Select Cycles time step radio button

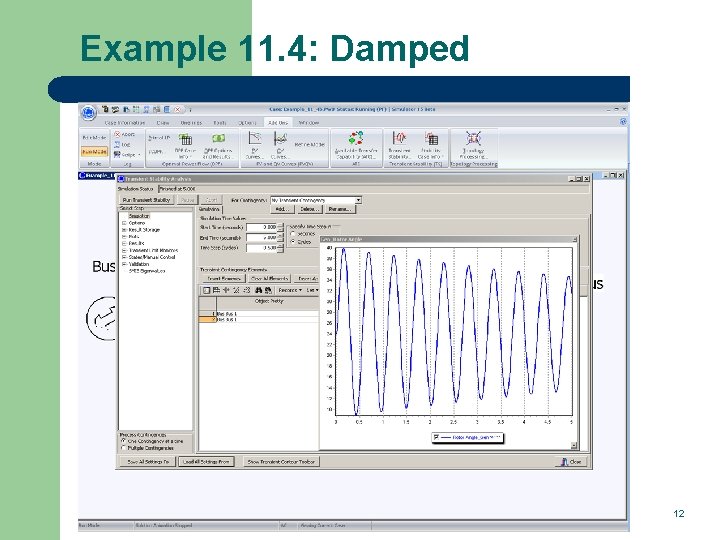pyautogui.click(x=293, y=242)
